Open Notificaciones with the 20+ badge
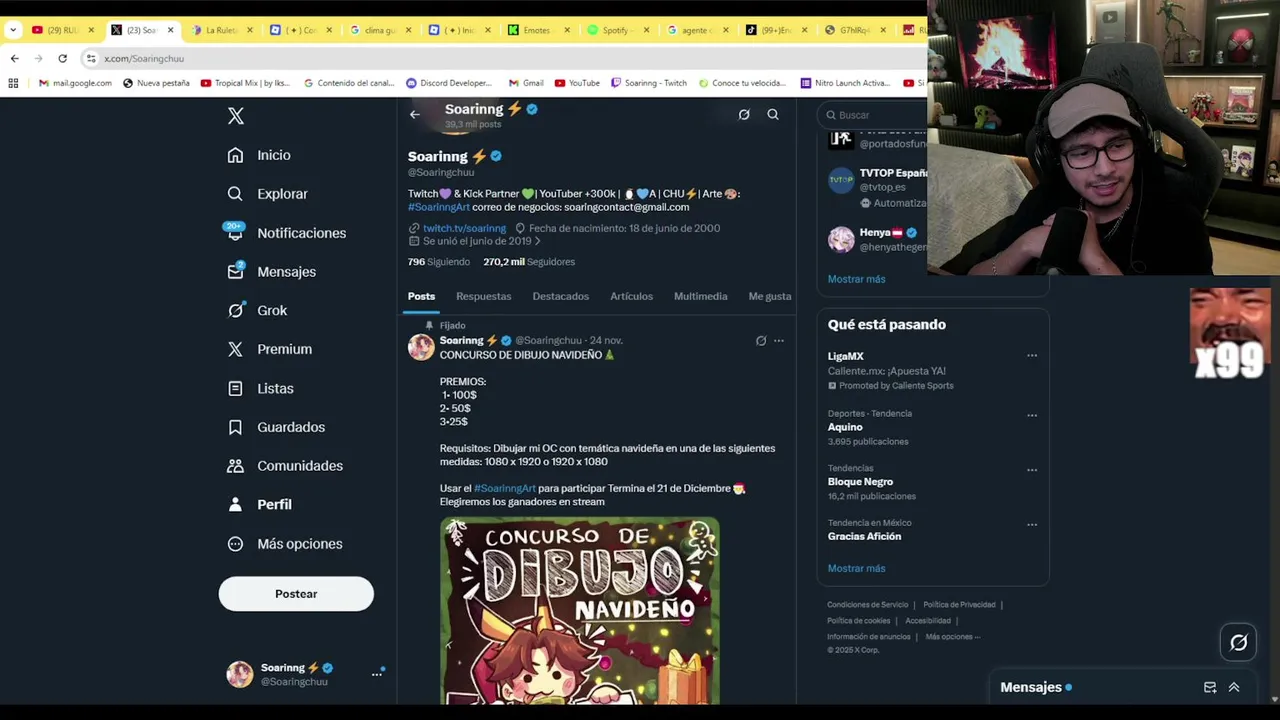This screenshot has width=1280, height=720. (x=286, y=233)
